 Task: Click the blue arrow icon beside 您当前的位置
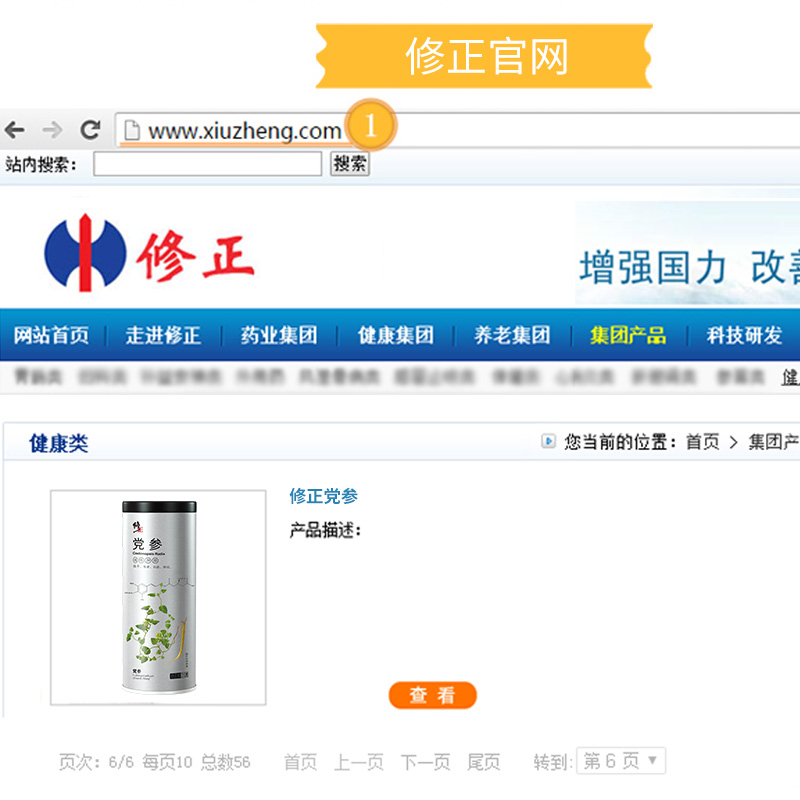(x=548, y=441)
